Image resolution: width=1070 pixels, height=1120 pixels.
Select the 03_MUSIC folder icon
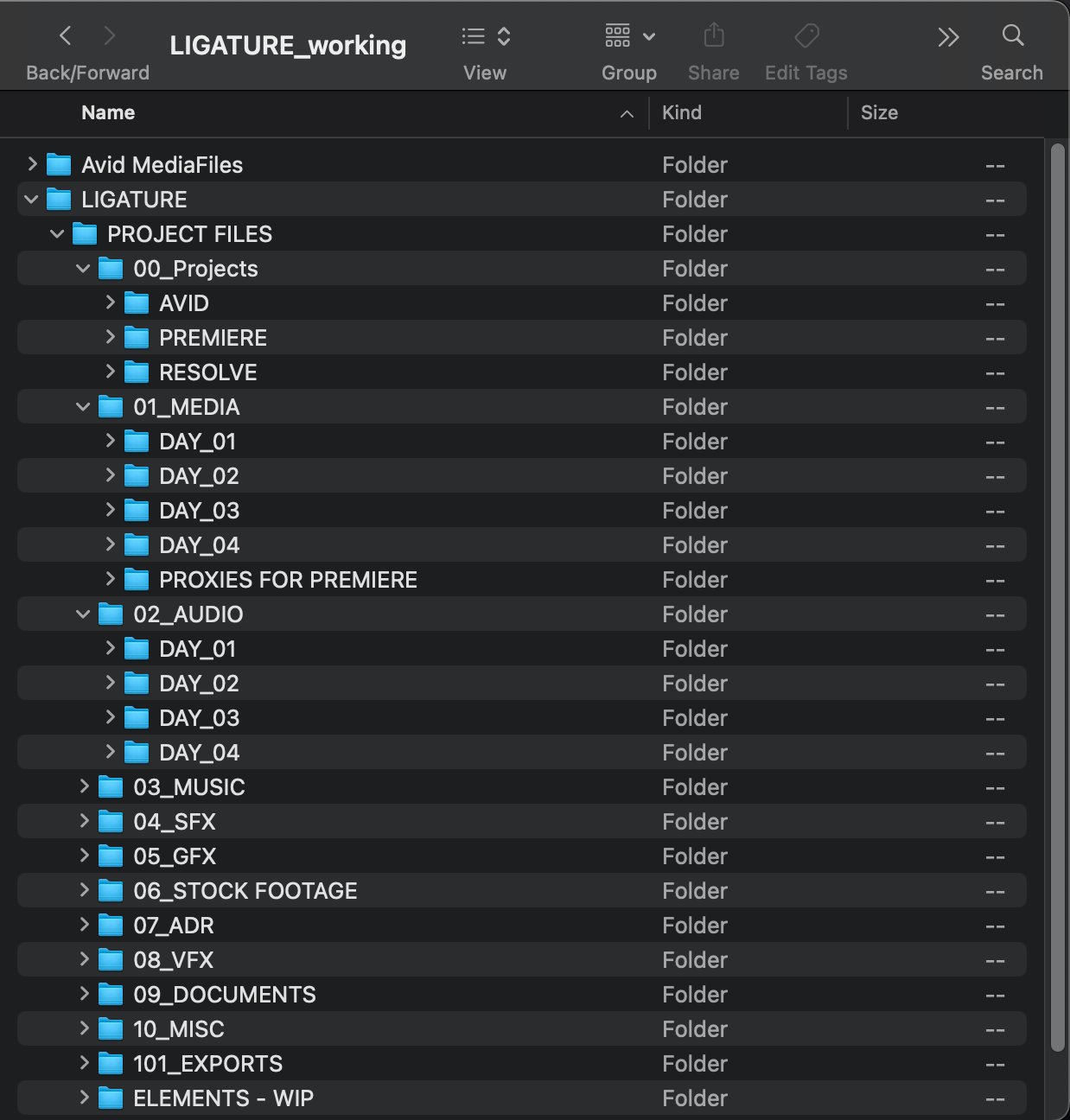(111, 786)
